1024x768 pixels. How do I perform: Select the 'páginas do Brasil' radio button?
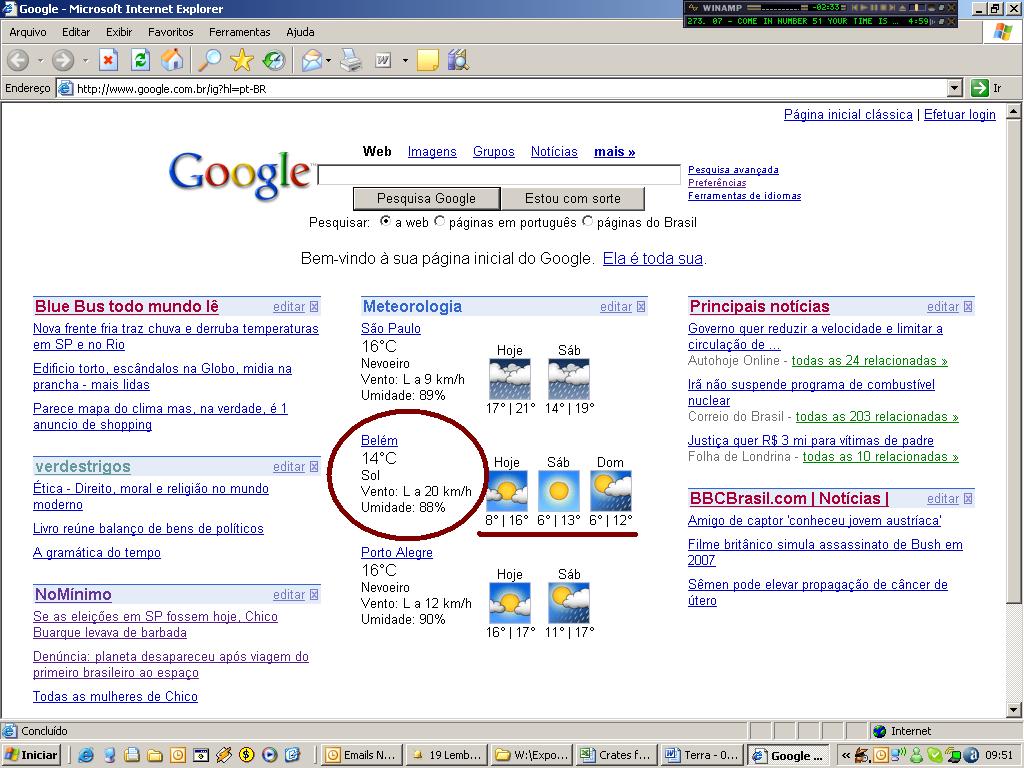point(587,221)
